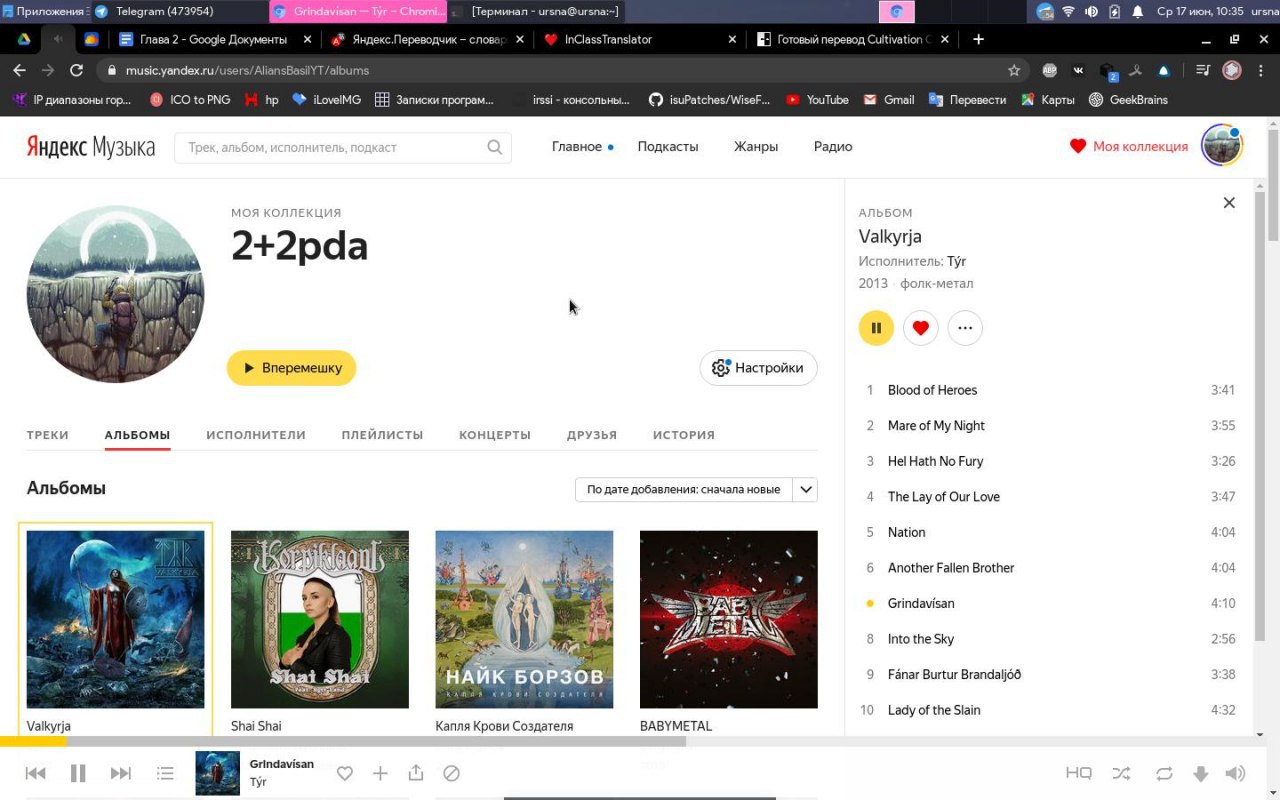Open YouTube bookmark in bookmarks bar
The width and height of the screenshot is (1280, 800).
point(817,100)
